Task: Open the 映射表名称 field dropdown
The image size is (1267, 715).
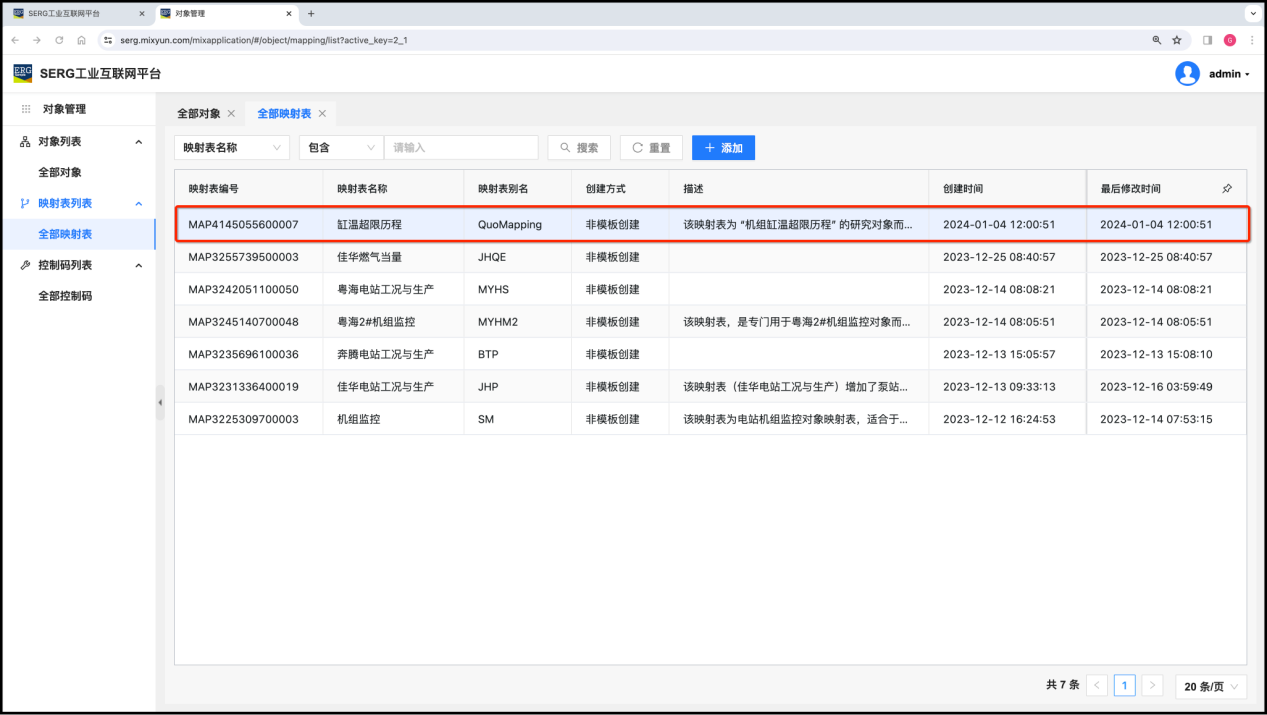Action: click(x=232, y=148)
